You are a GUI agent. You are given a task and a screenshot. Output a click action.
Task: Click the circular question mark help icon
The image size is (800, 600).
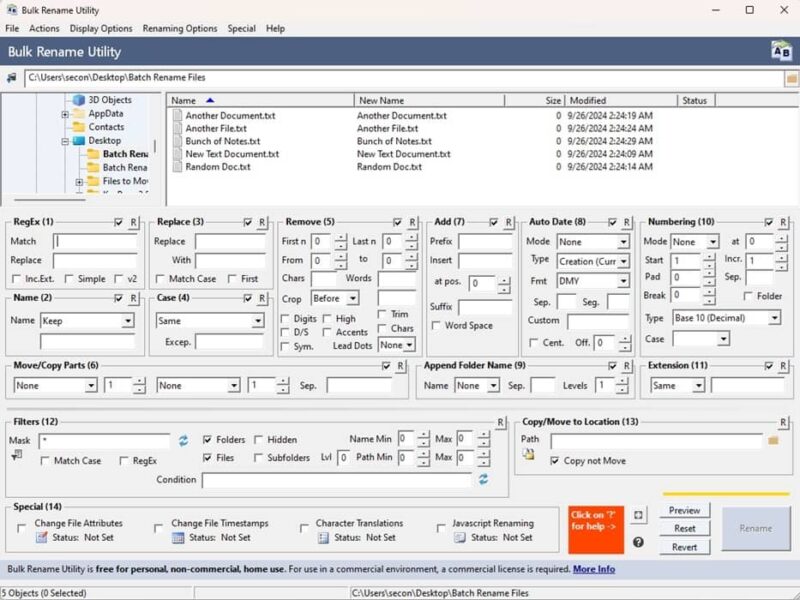639,541
